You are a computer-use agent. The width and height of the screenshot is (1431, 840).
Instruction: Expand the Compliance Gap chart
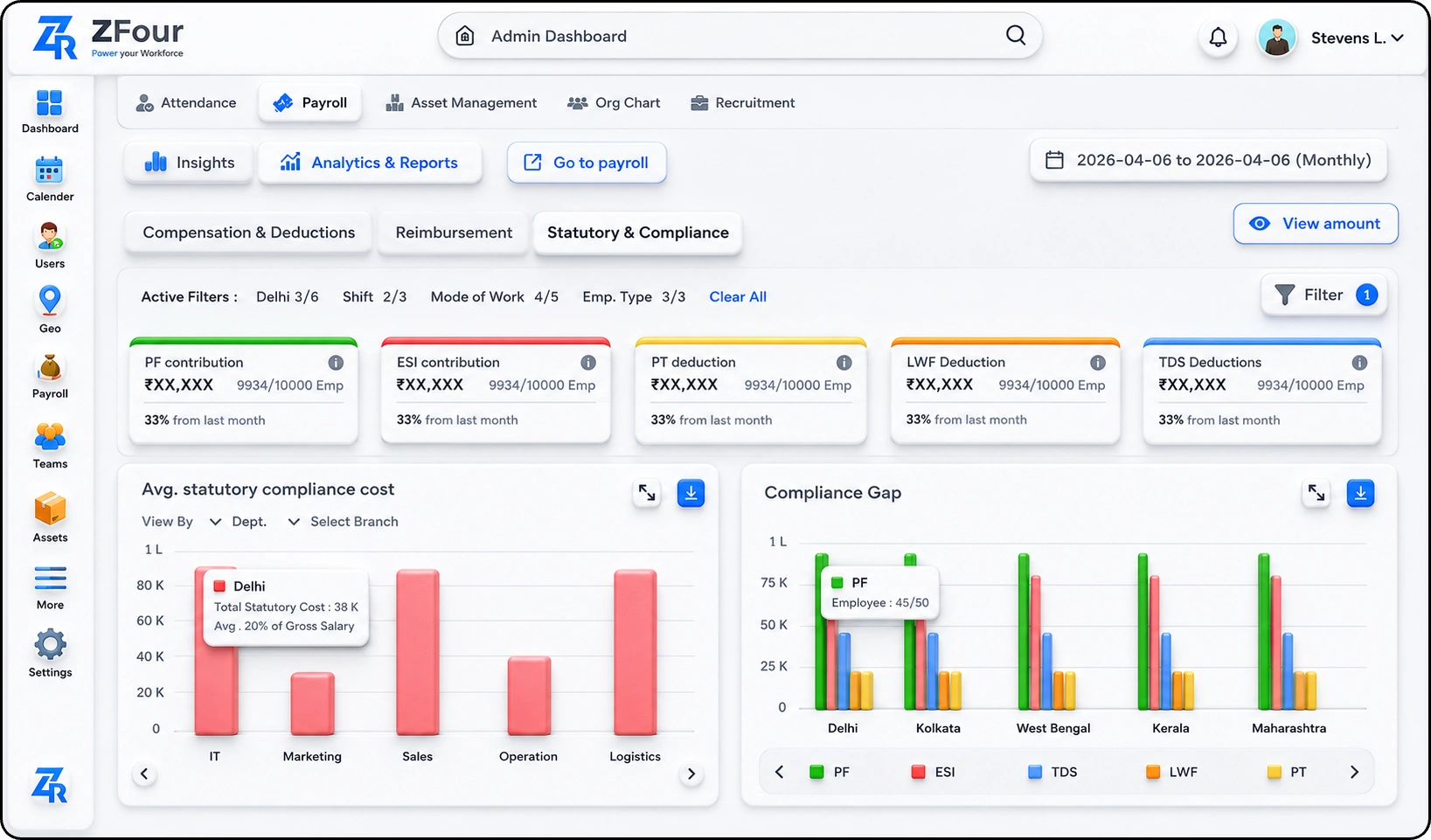[x=1316, y=493]
